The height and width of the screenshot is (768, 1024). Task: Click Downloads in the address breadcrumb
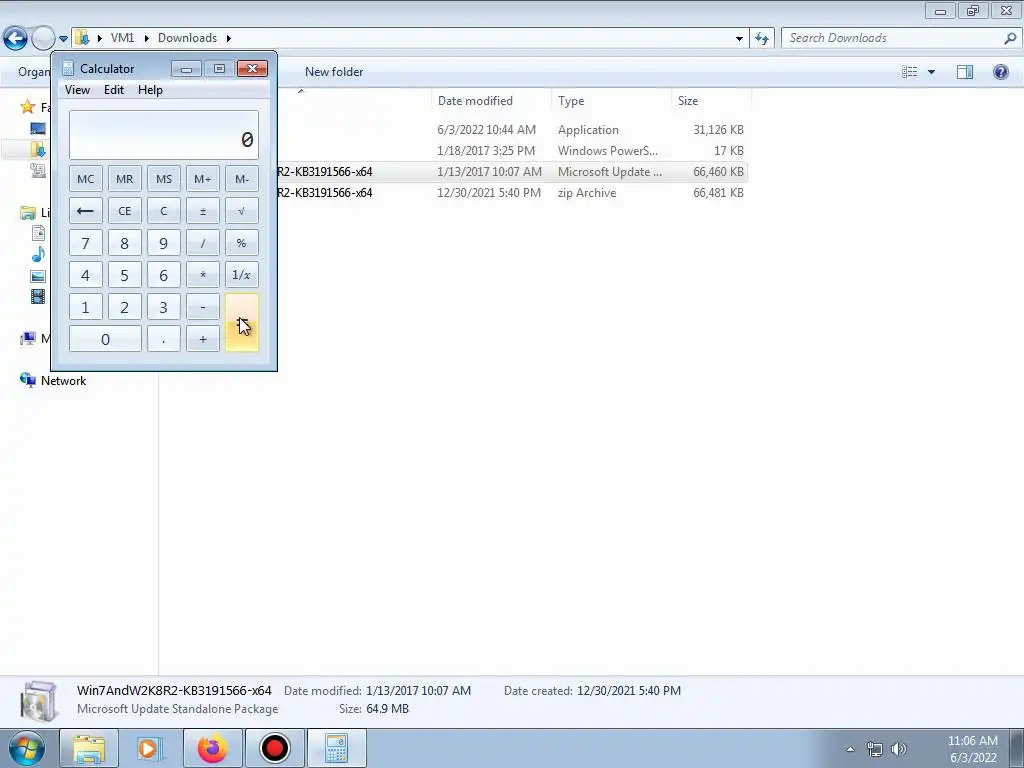(187, 38)
